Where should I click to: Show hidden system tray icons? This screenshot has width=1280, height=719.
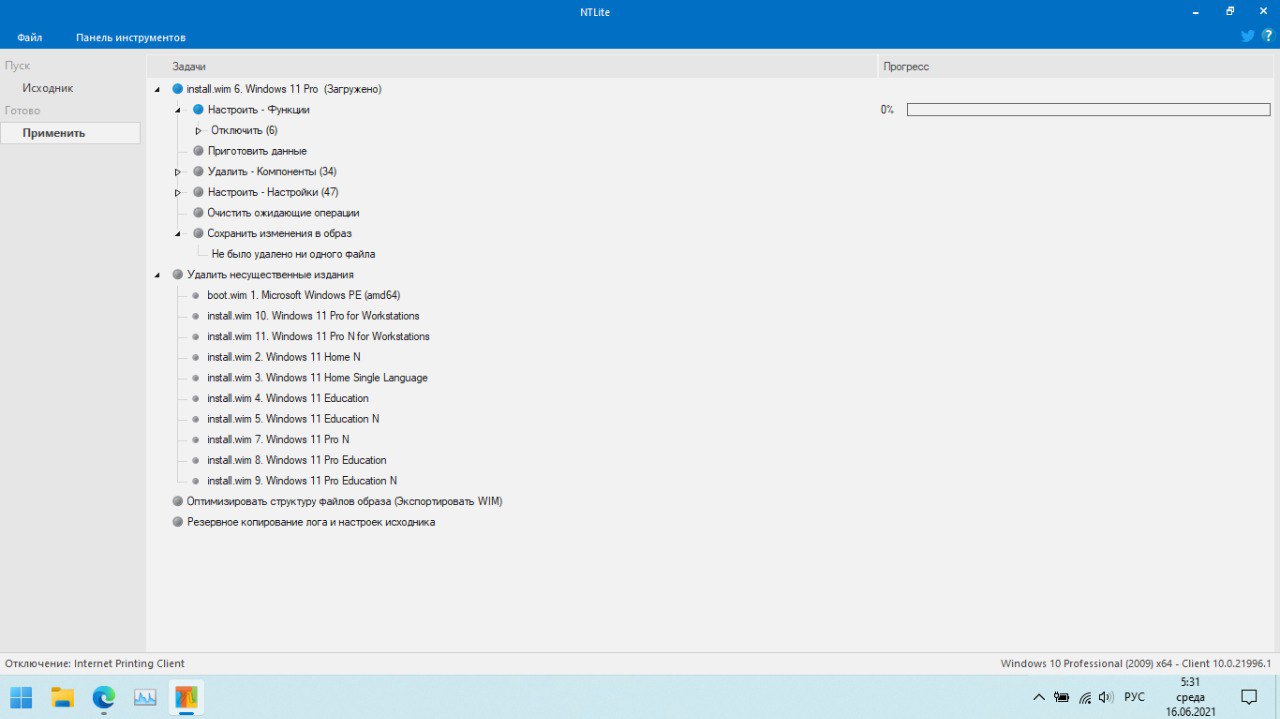pyautogui.click(x=1039, y=697)
